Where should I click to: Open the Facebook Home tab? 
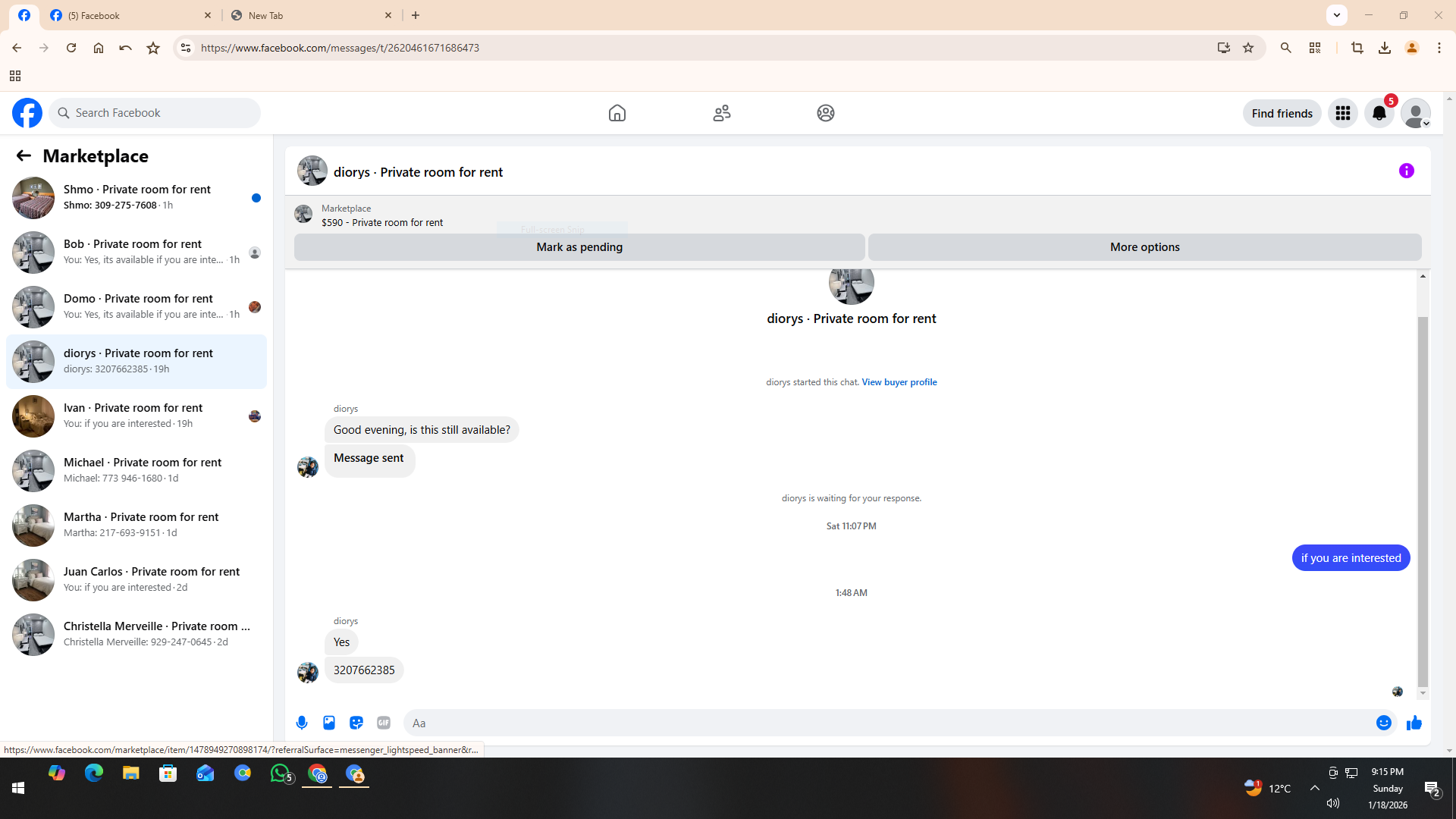tap(617, 113)
